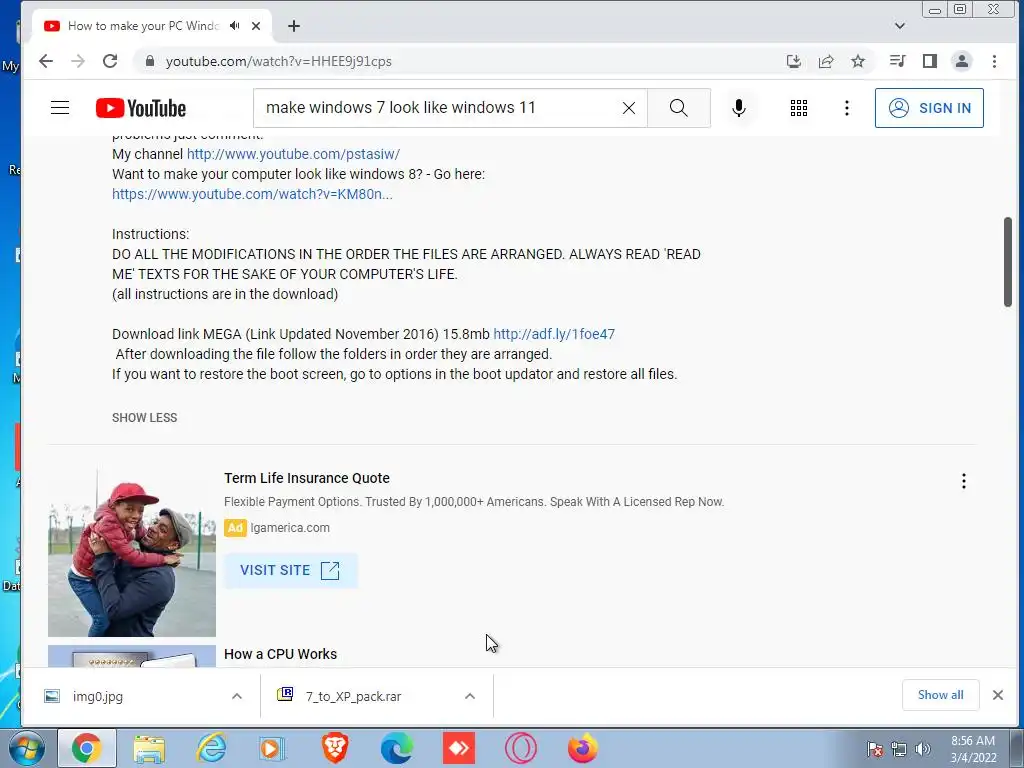Open the tab search chevron
The height and width of the screenshot is (768, 1024).
pyautogui.click(x=900, y=26)
